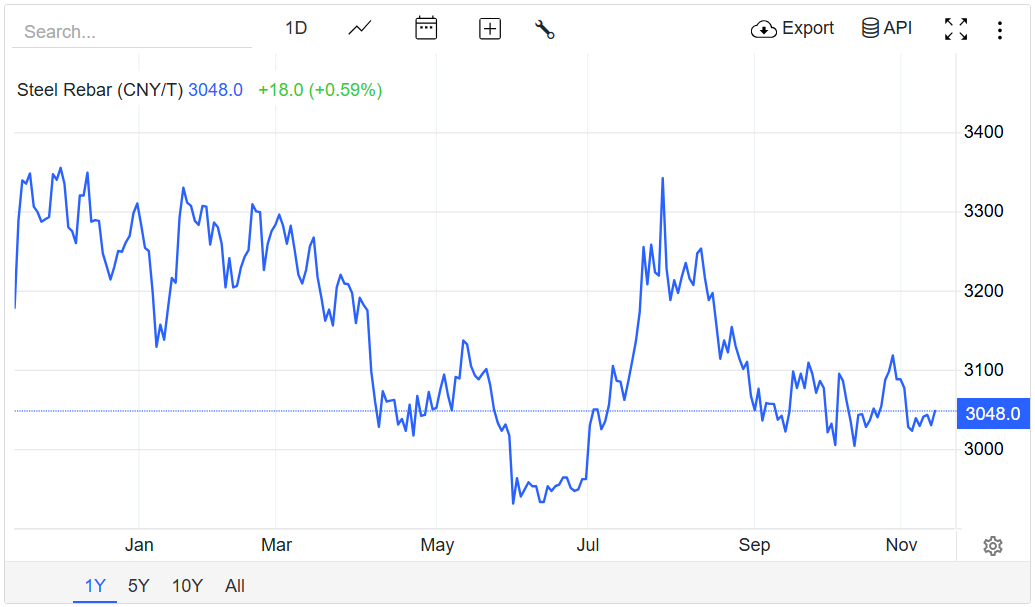Select the 1Y time range tab
Screen dimensions: 1035x607
(x=95, y=586)
